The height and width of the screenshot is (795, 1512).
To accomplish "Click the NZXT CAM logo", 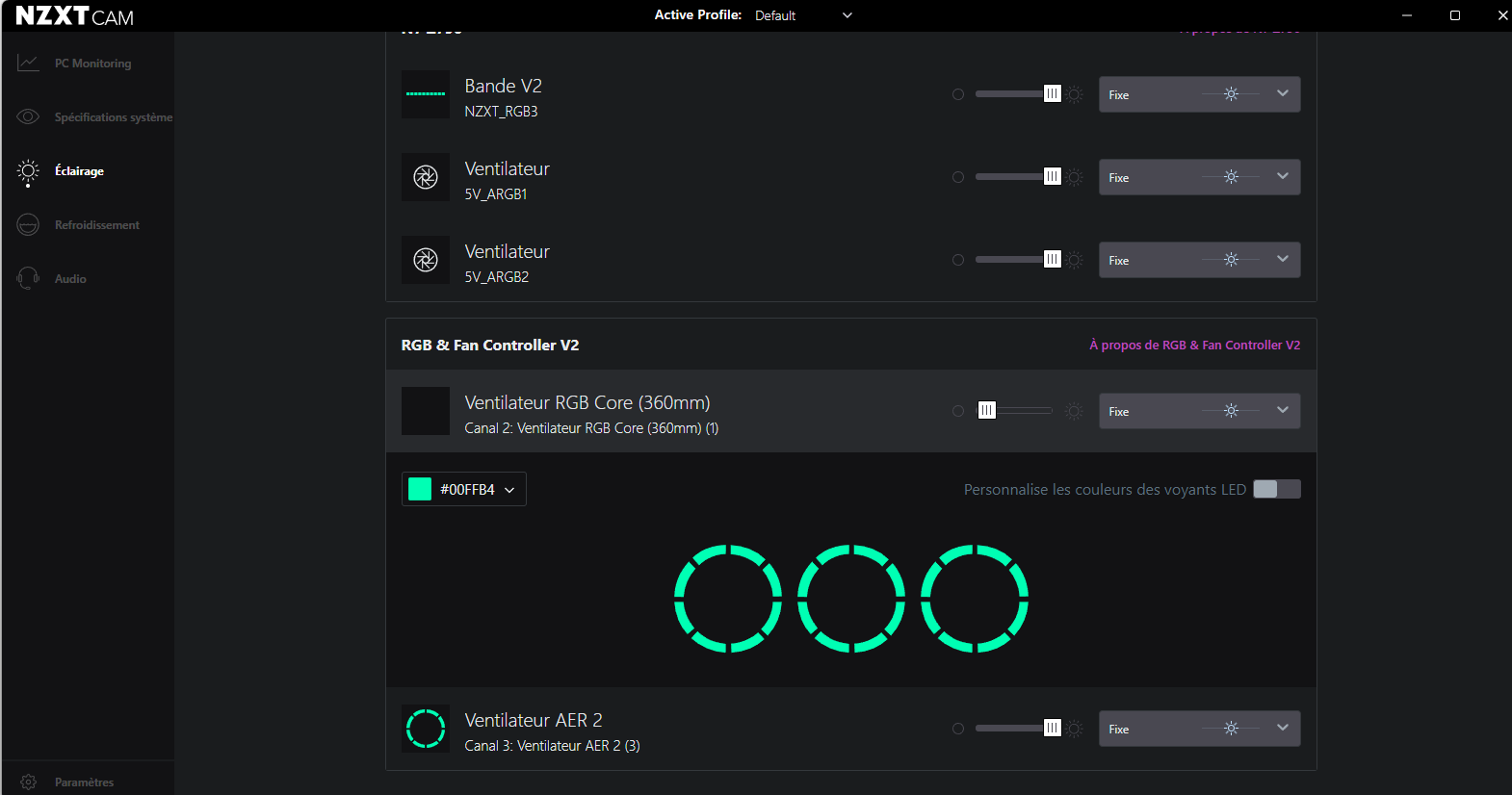I will (x=75, y=16).
